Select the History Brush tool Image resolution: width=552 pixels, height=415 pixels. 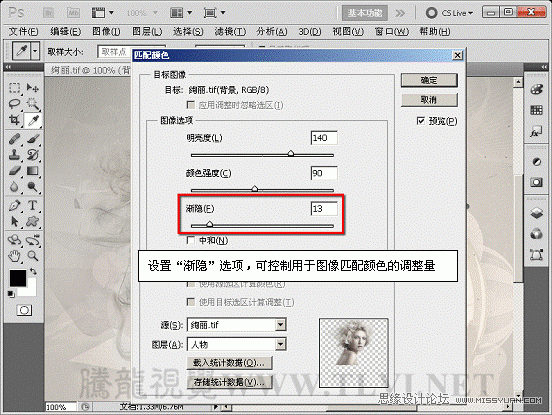pos(33,155)
